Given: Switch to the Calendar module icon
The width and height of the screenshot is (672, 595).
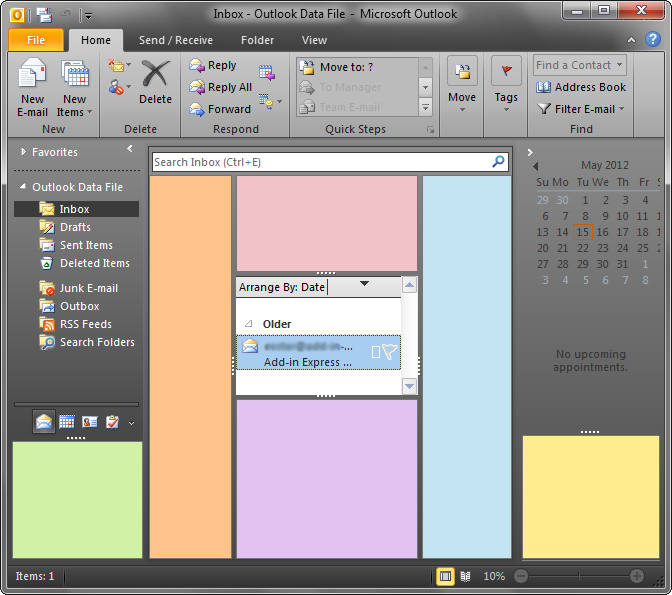Looking at the screenshot, I should (x=67, y=422).
